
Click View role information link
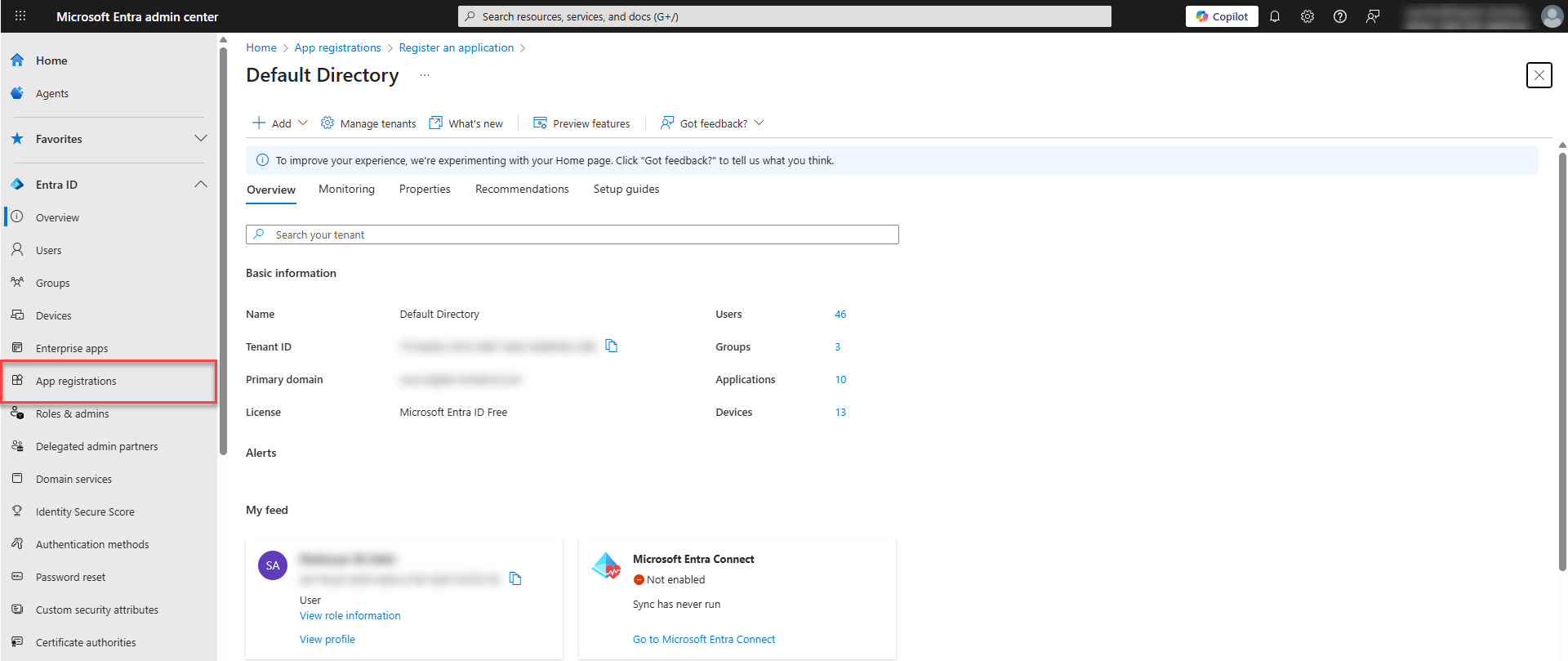tap(350, 616)
